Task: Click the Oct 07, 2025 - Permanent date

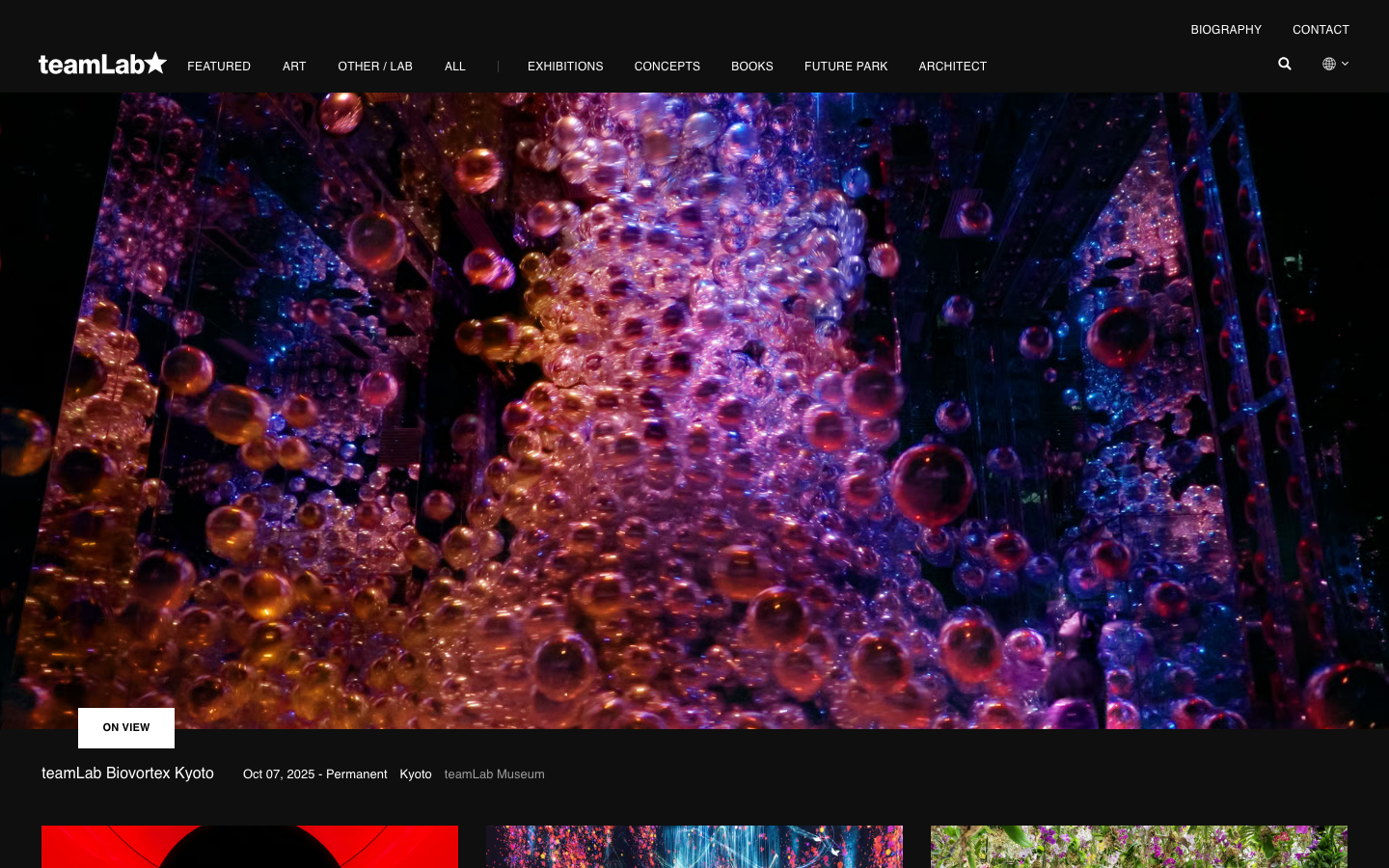Action: [315, 774]
